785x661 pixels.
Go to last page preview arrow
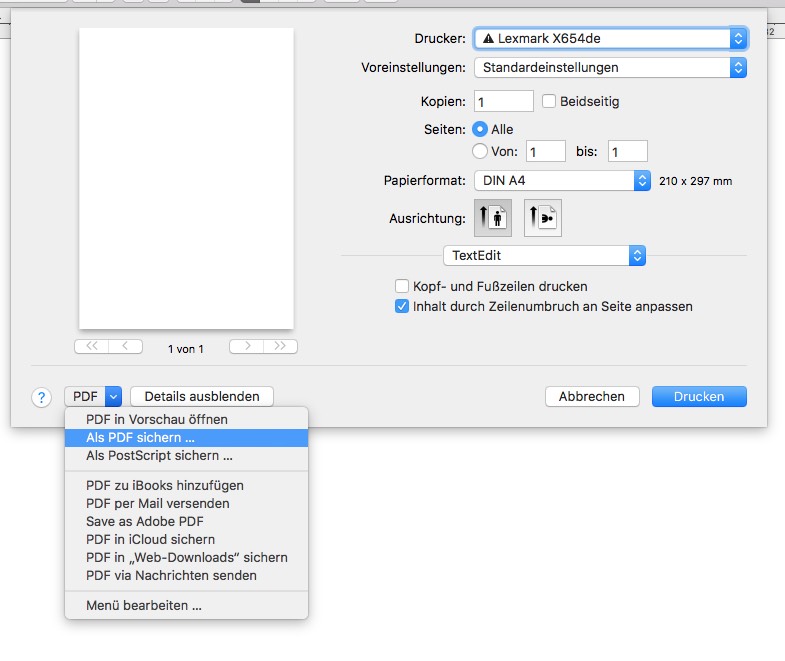coord(280,346)
